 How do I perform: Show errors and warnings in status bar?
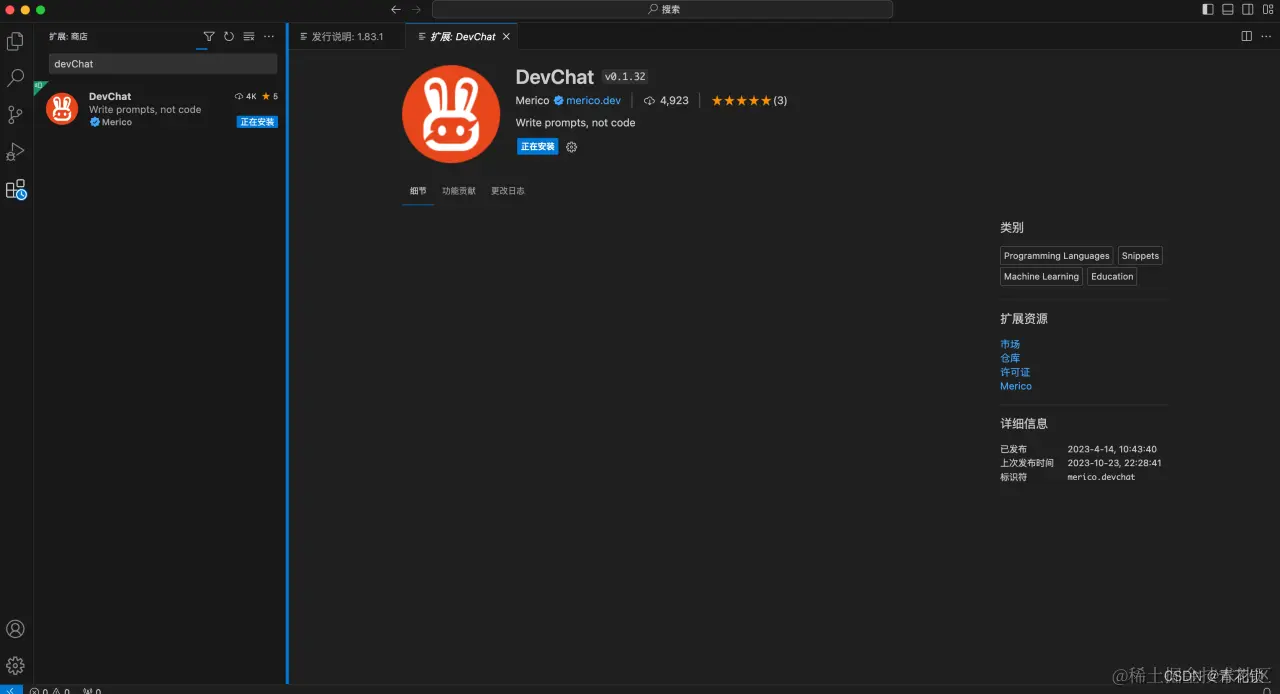[50, 690]
